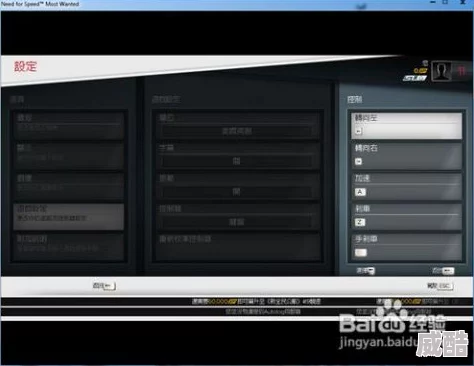Click the SP speed points badge
Viewport: 474px width, 366px height.
click(x=421, y=71)
